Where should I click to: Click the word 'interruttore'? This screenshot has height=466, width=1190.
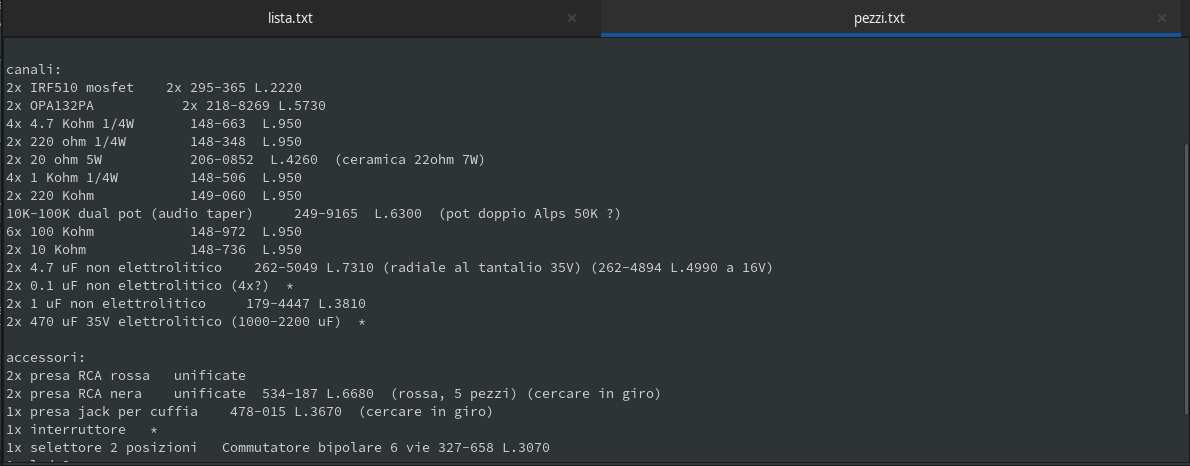(x=78, y=430)
